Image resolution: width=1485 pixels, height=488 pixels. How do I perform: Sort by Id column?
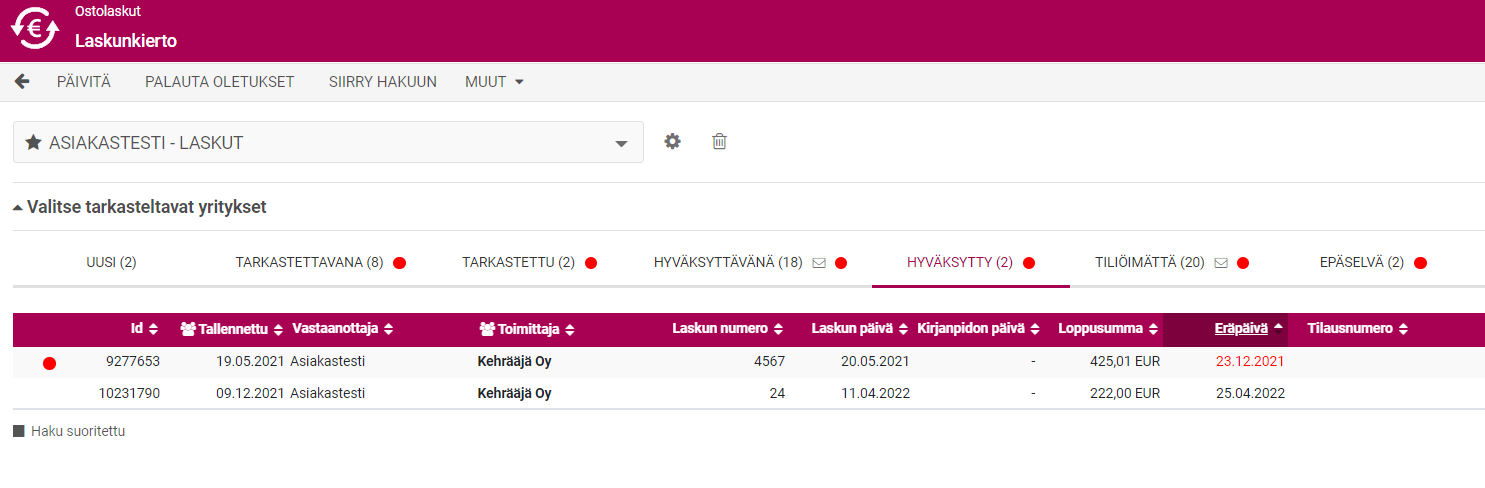[143, 328]
